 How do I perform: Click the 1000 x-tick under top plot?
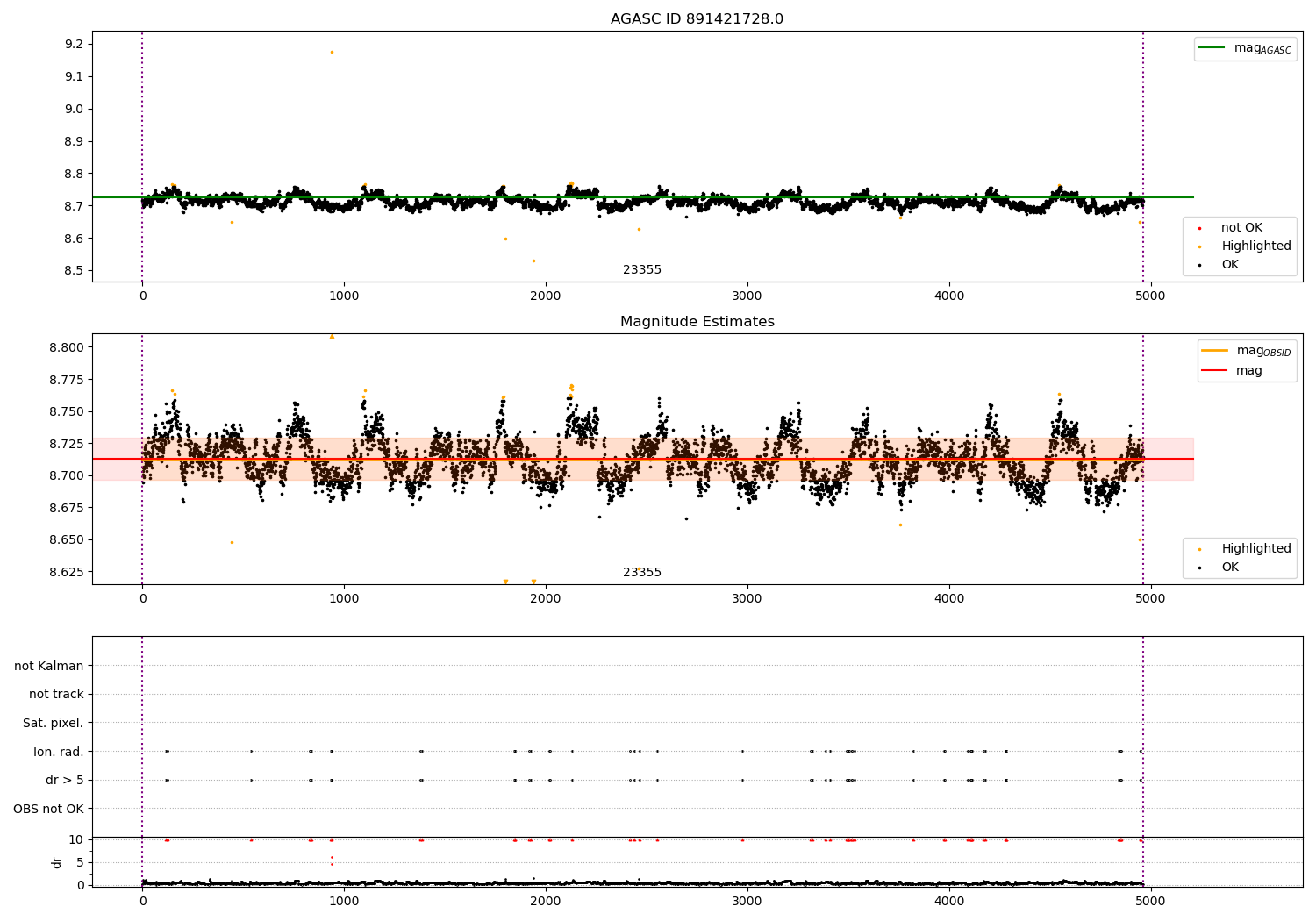click(344, 296)
